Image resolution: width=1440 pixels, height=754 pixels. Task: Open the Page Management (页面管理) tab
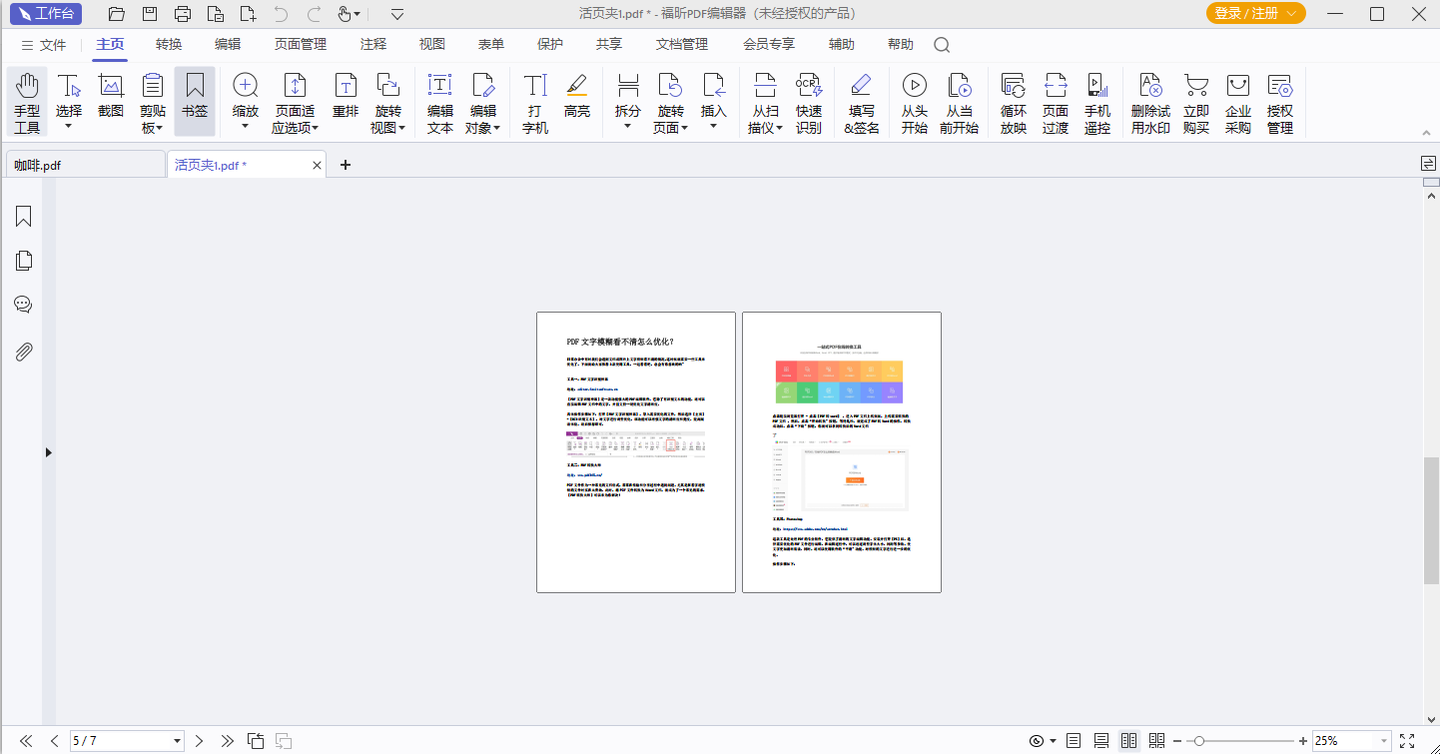pos(300,45)
